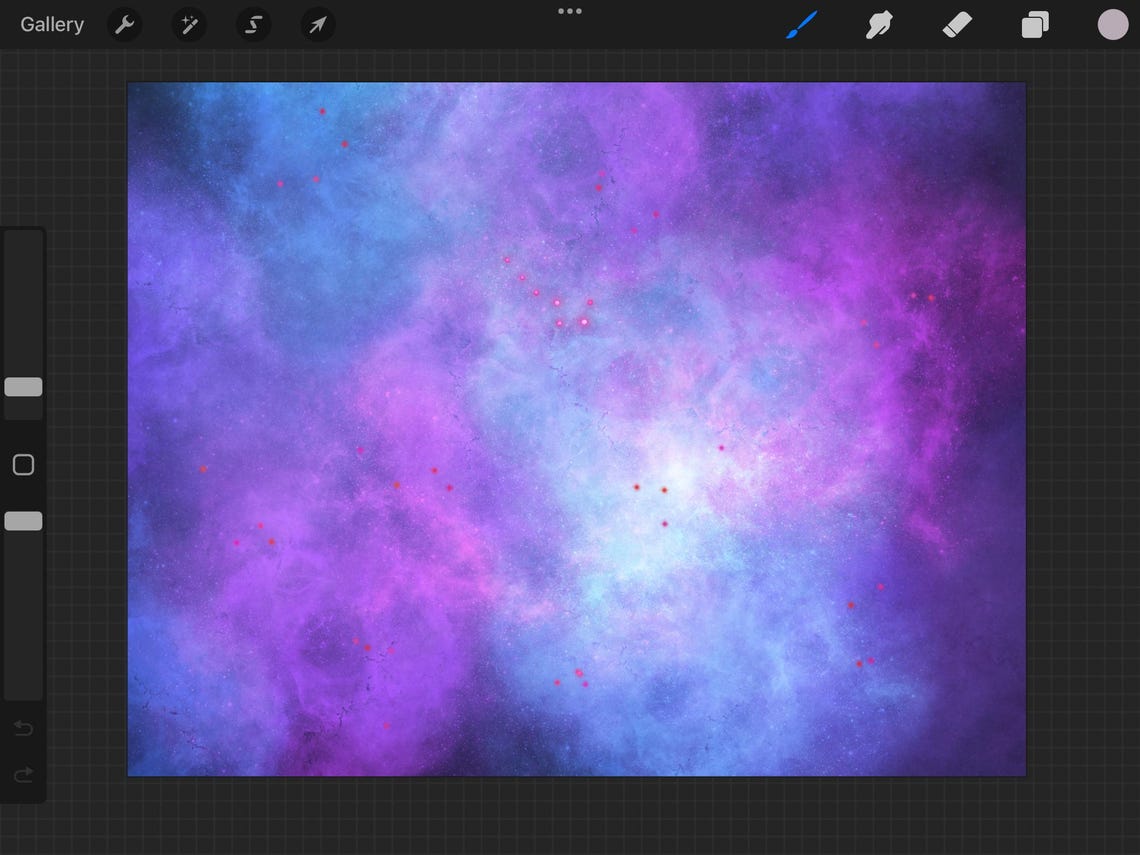Viewport: 1140px width, 855px height.
Task: Click the three-dot menu at top center
Action: pyautogui.click(x=569, y=11)
